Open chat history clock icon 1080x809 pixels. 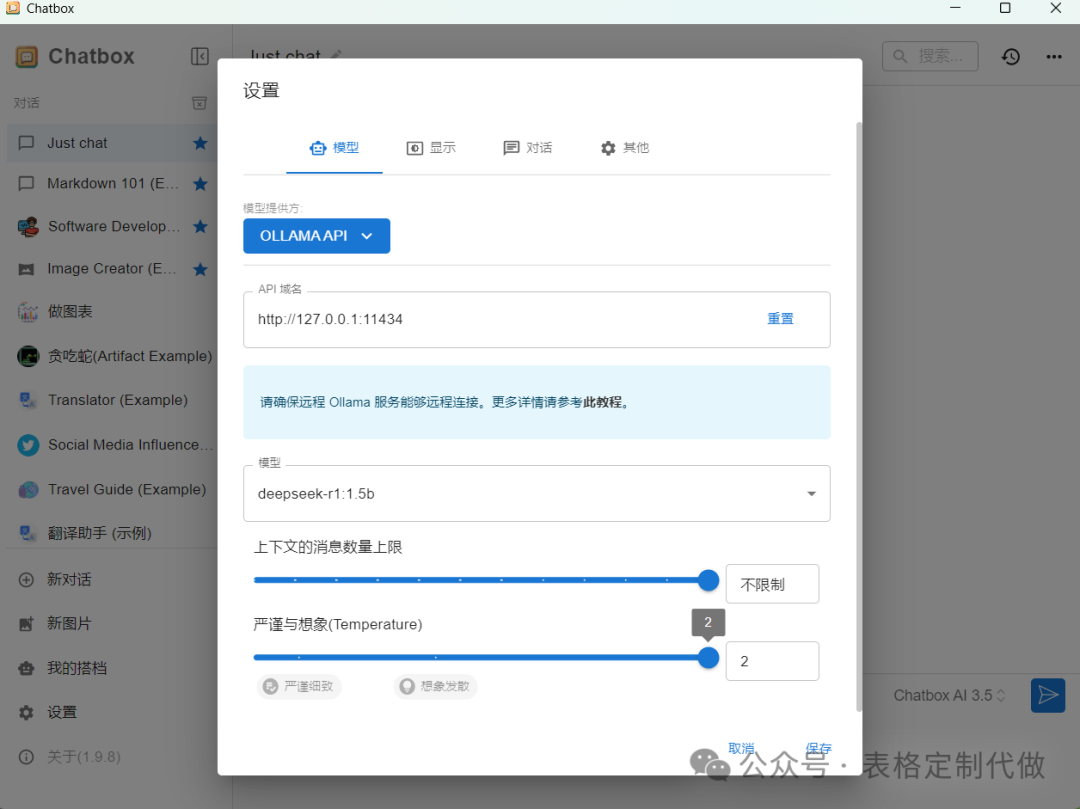1010,56
